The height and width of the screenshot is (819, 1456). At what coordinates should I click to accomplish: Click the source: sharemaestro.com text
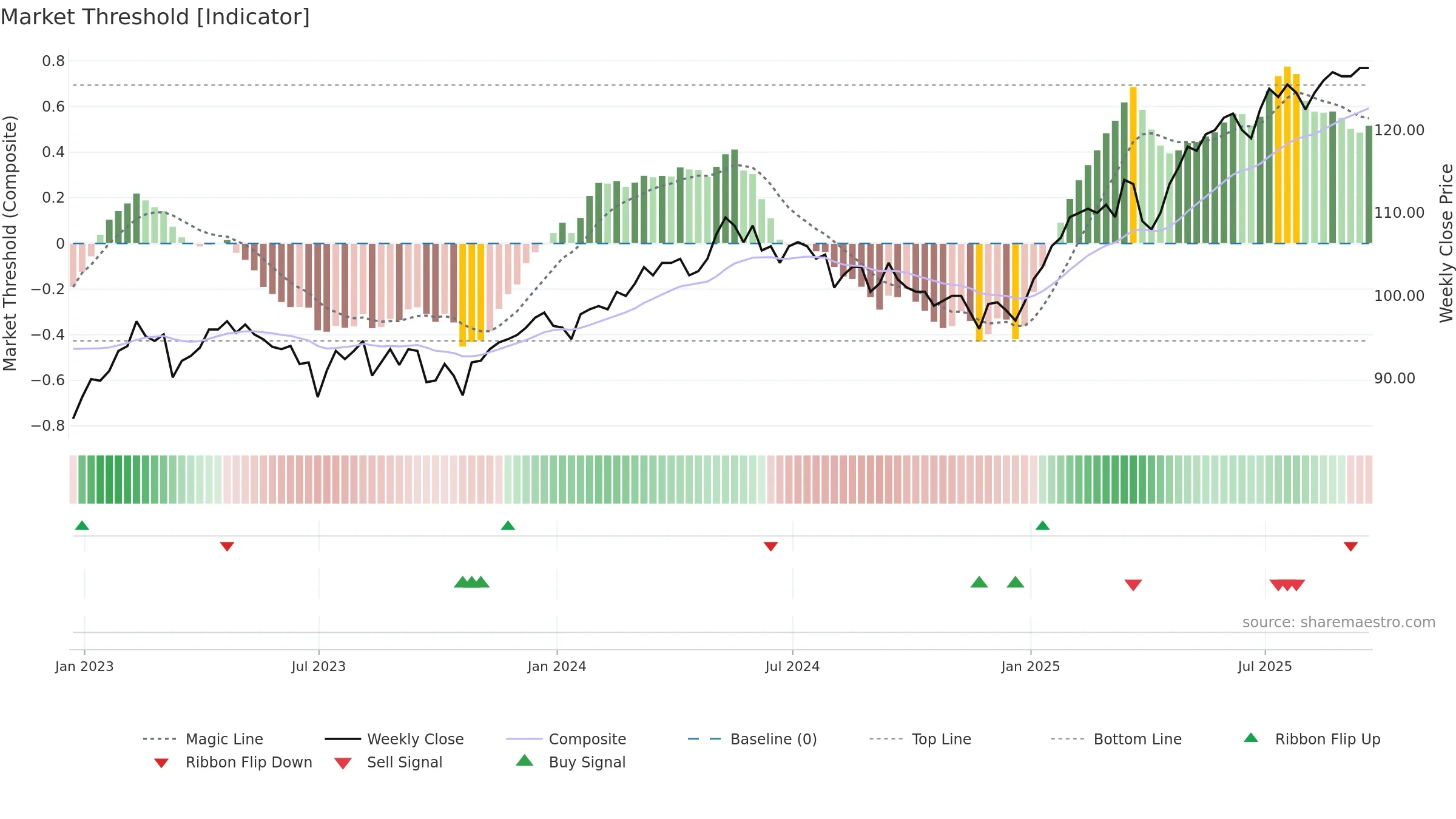[1339, 622]
